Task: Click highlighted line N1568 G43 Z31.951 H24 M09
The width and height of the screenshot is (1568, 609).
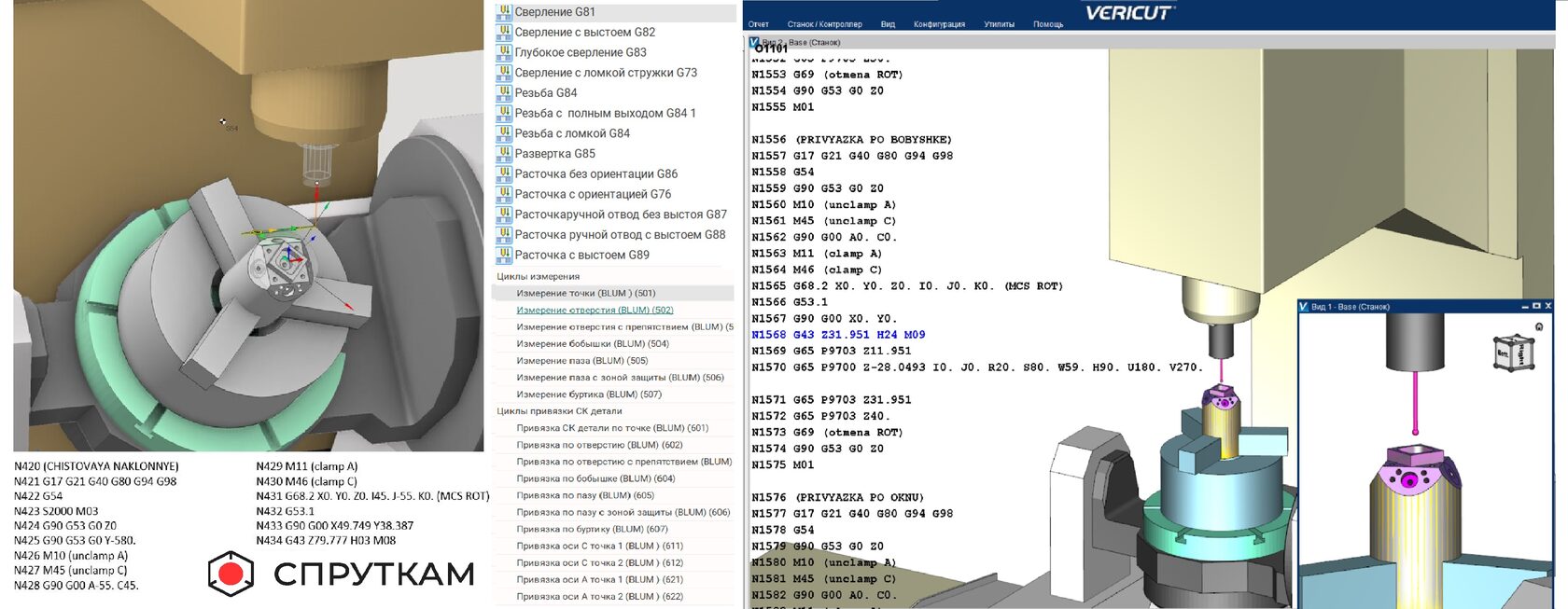Action: [838, 335]
